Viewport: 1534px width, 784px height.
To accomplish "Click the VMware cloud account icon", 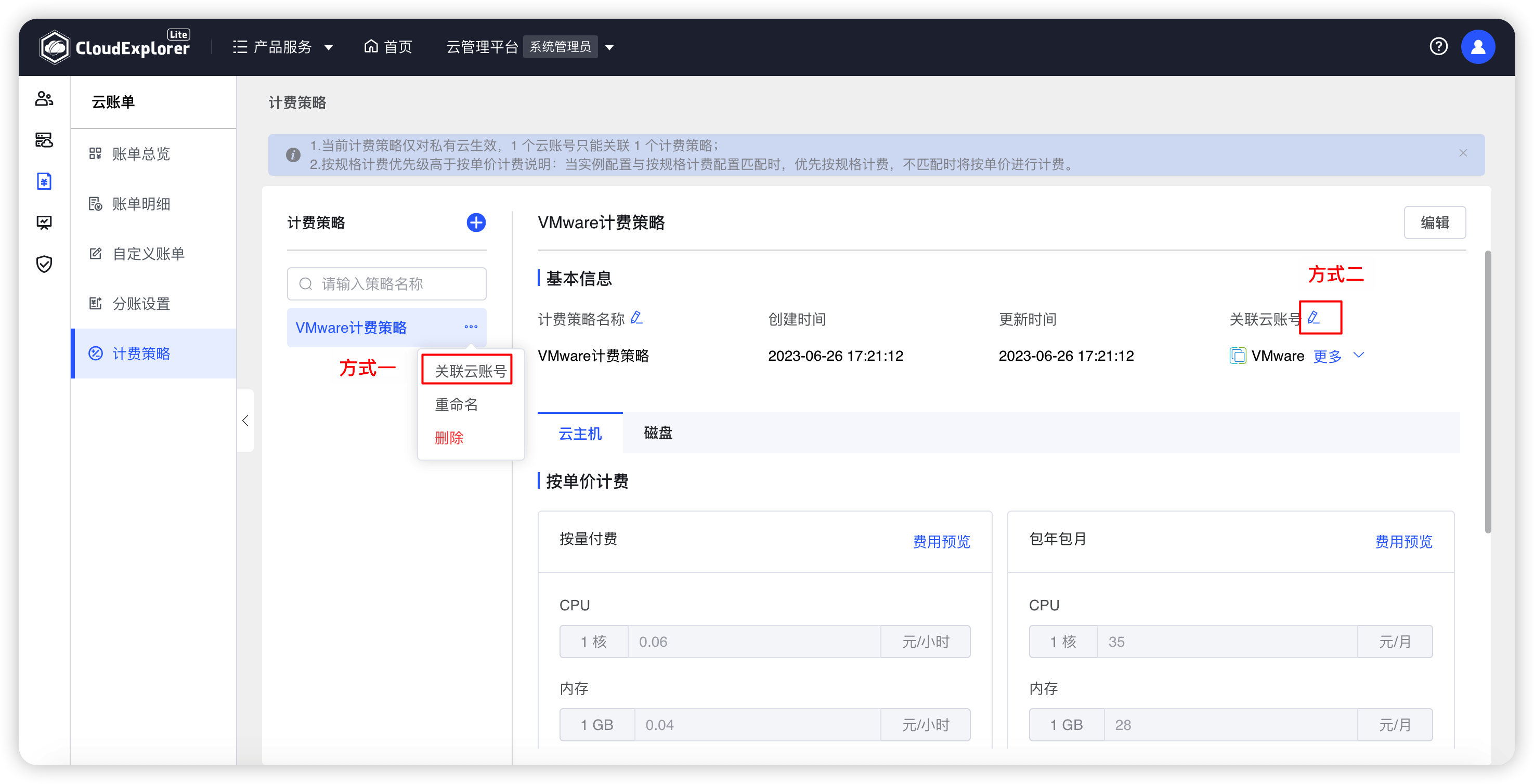I will 1238,356.
